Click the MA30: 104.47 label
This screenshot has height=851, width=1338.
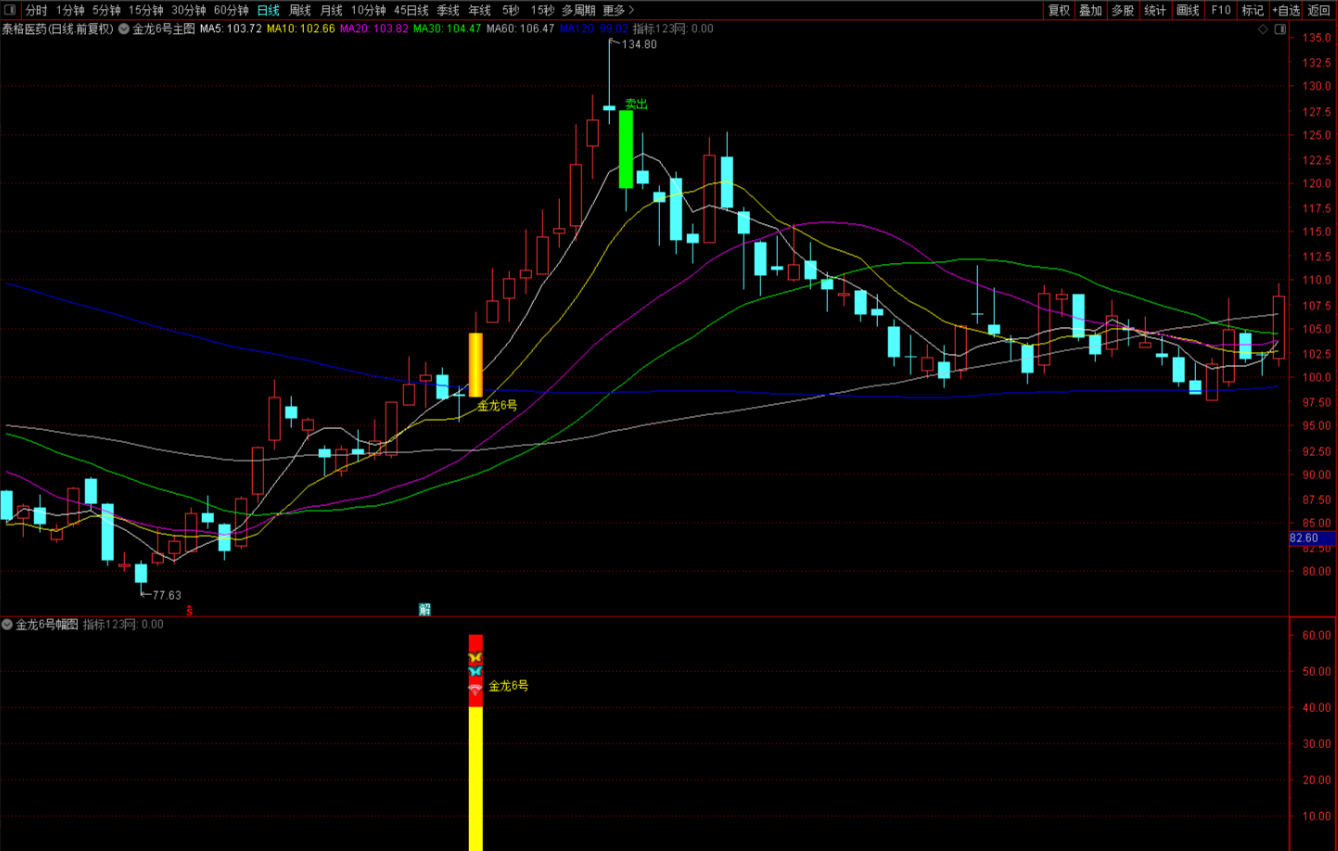[447, 29]
